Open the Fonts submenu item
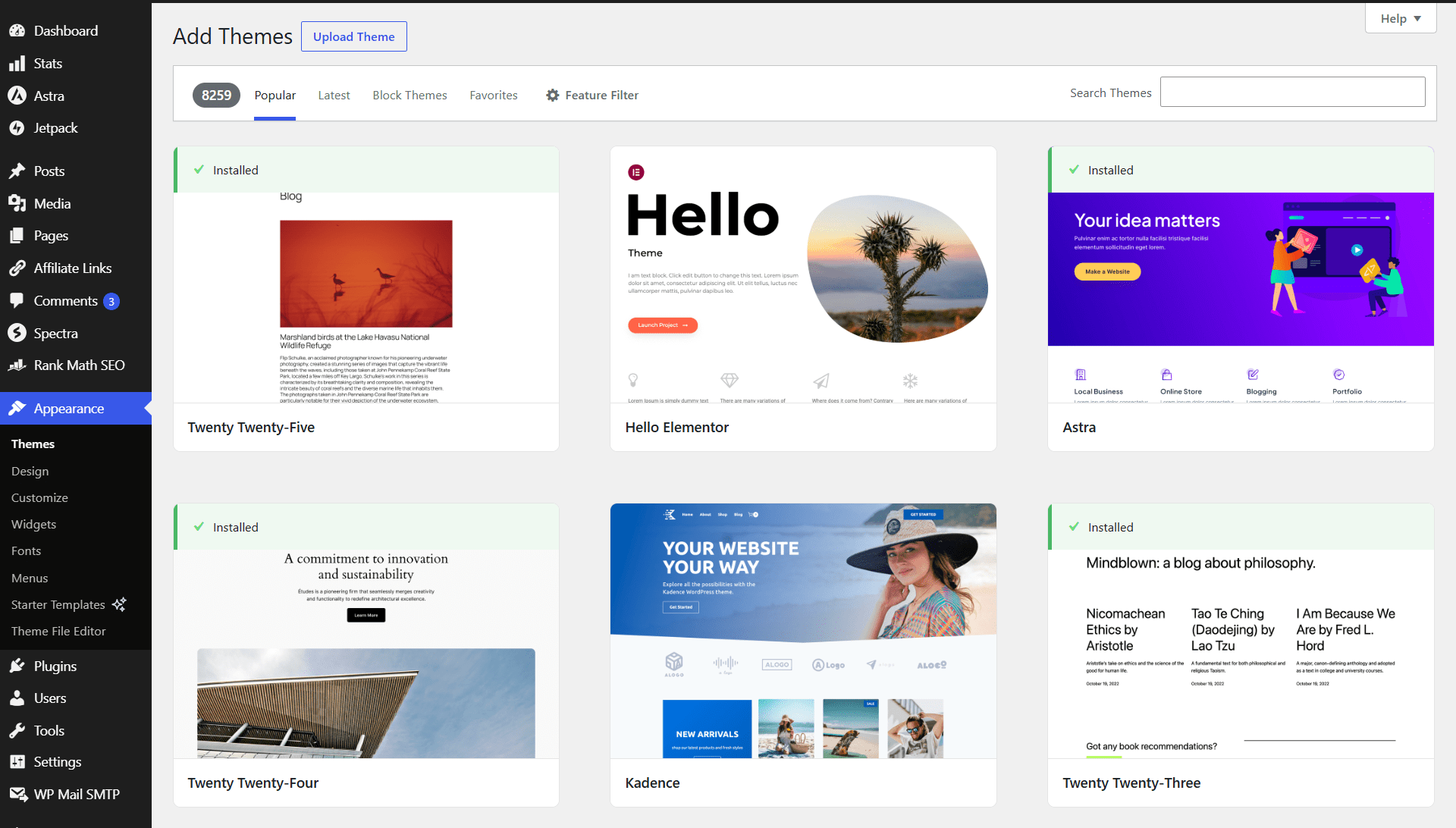This screenshot has width=1456, height=828. 26,550
